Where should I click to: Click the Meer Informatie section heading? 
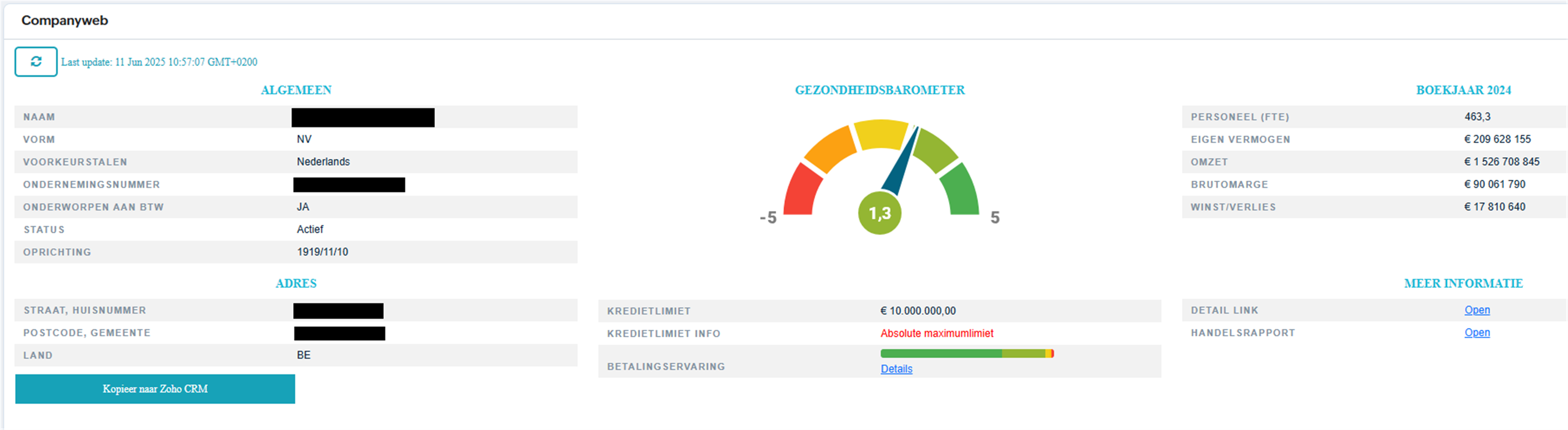(1463, 283)
